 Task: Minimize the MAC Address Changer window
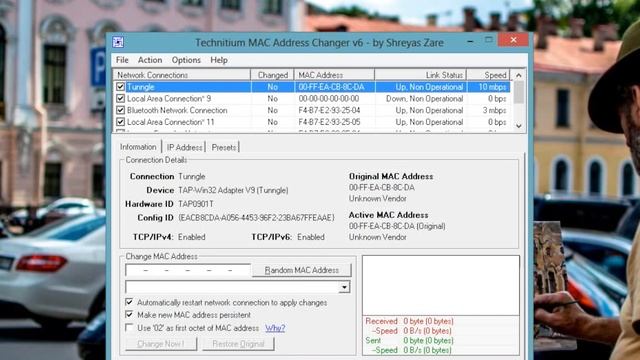click(x=470, y=41)
